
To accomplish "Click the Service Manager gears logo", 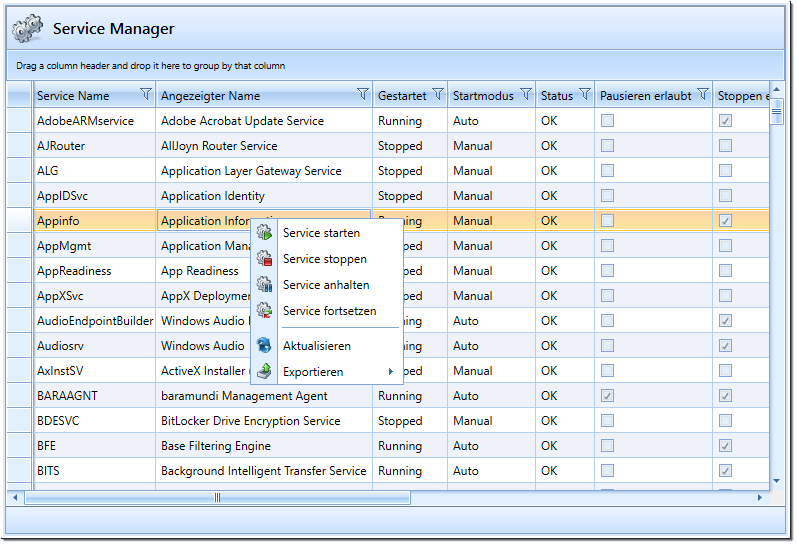I will [x=27, y=28].
